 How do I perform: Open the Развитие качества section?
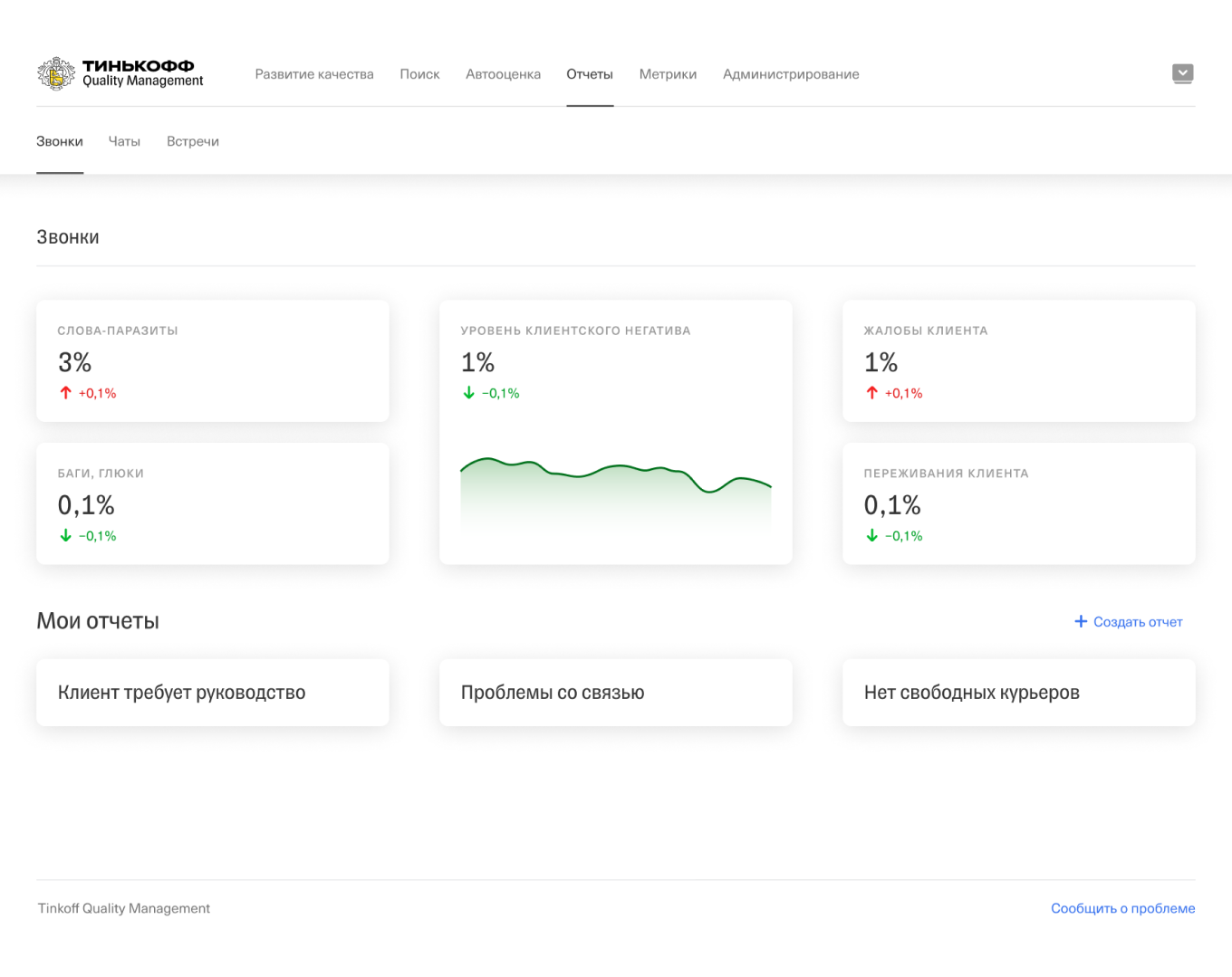pos(314,74)
